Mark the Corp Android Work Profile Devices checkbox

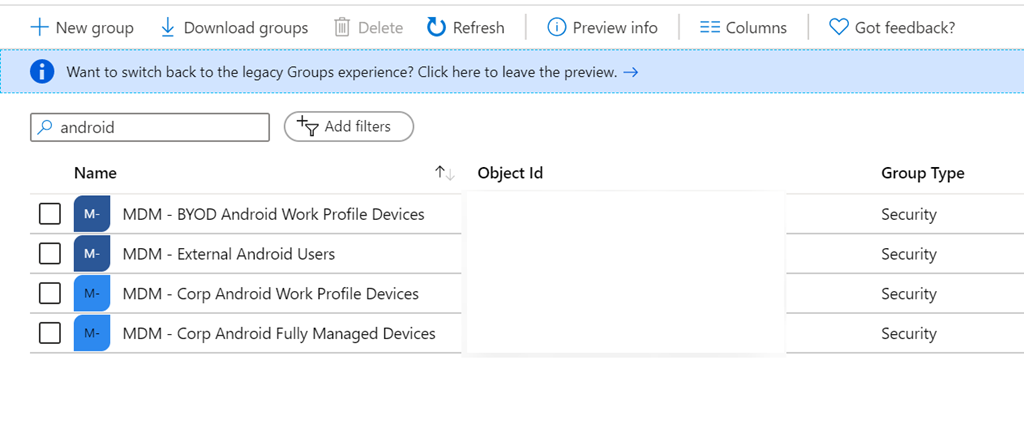[x=50, y=294]
